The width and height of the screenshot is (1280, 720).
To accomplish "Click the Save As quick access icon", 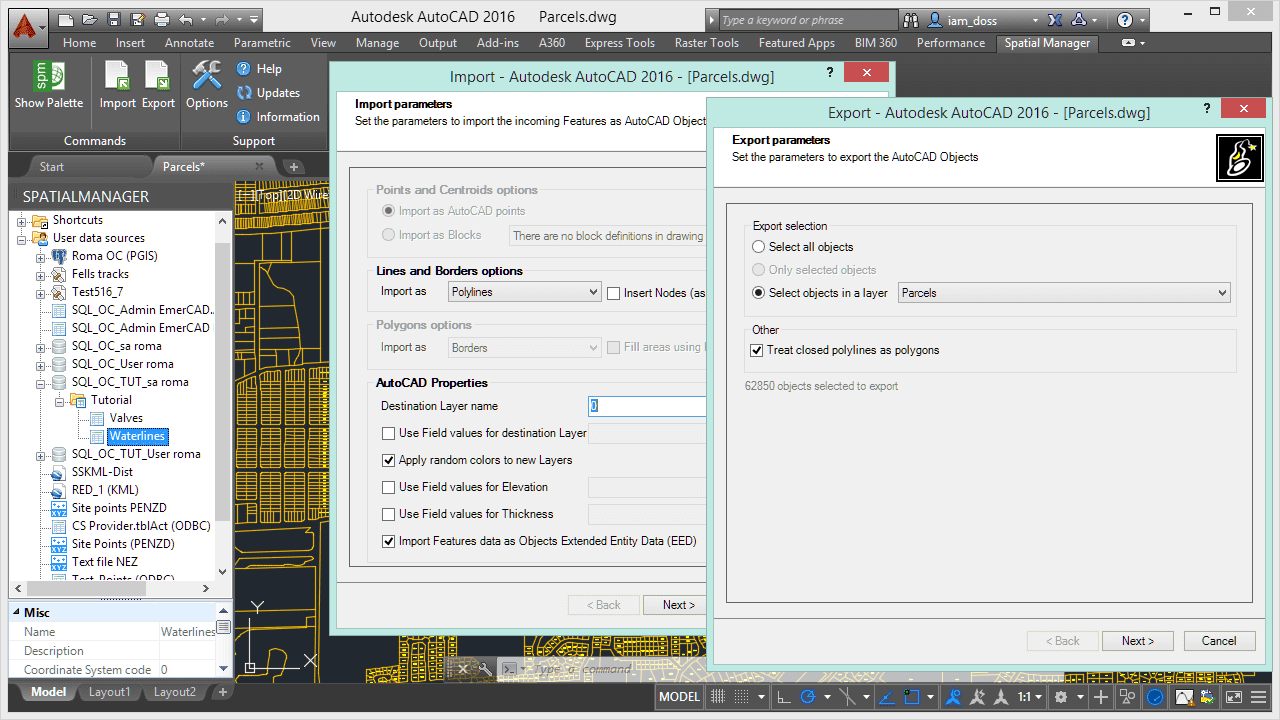I will pos(138,19).
